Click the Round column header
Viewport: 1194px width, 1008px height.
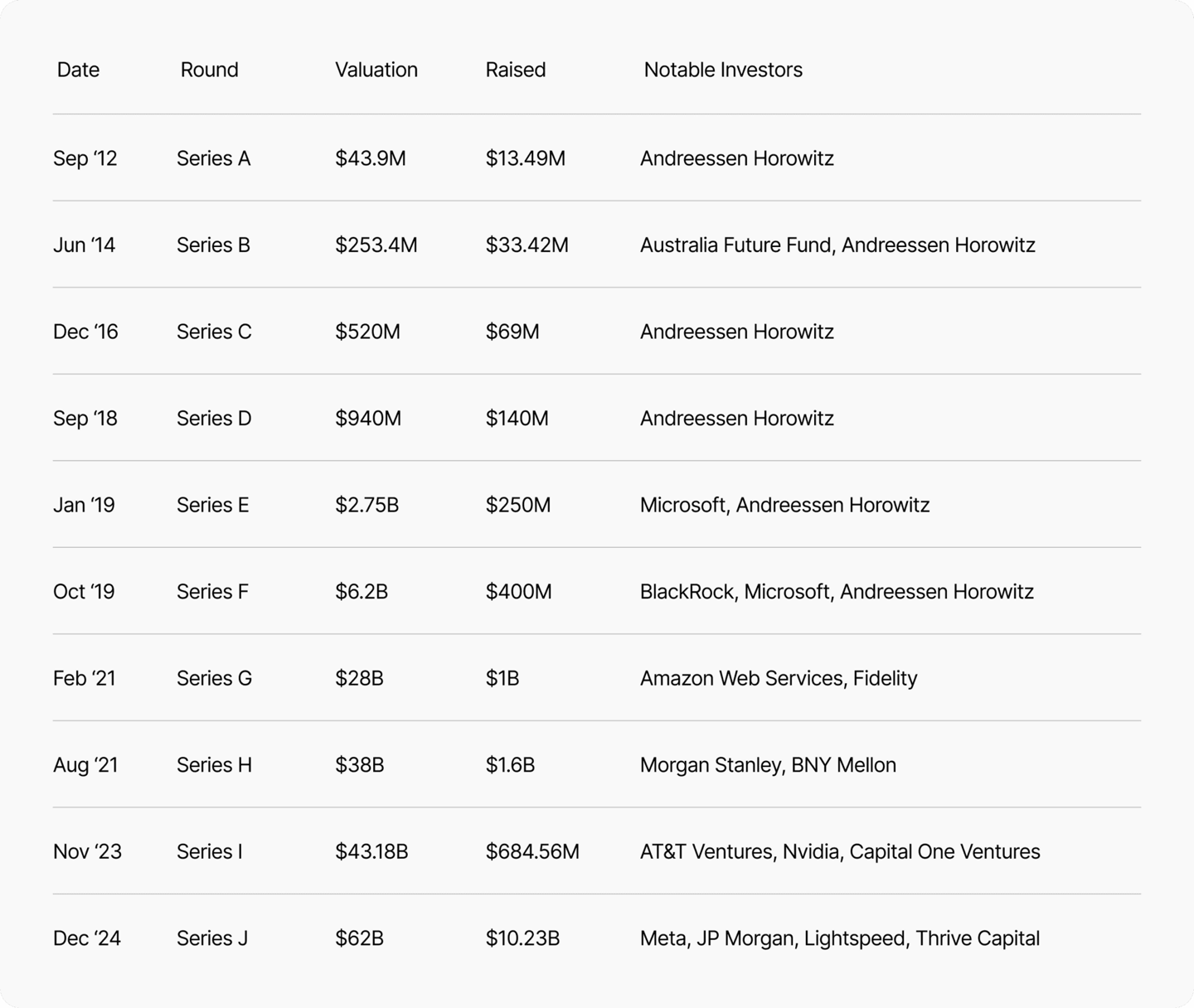[x=209, y=70]
